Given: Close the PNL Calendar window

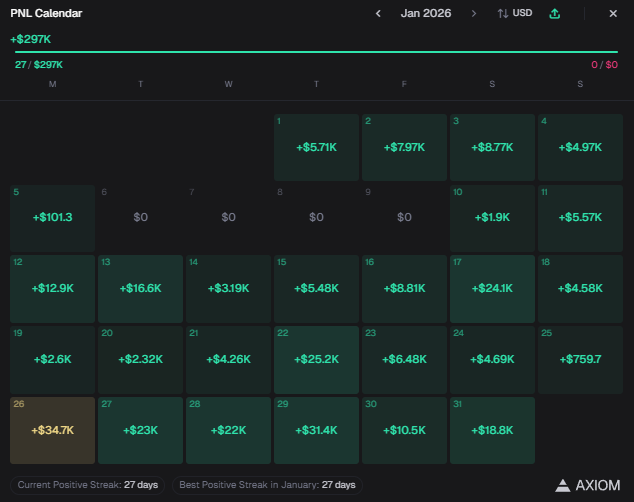Looking at the screenshot, I should click(613, 14).
